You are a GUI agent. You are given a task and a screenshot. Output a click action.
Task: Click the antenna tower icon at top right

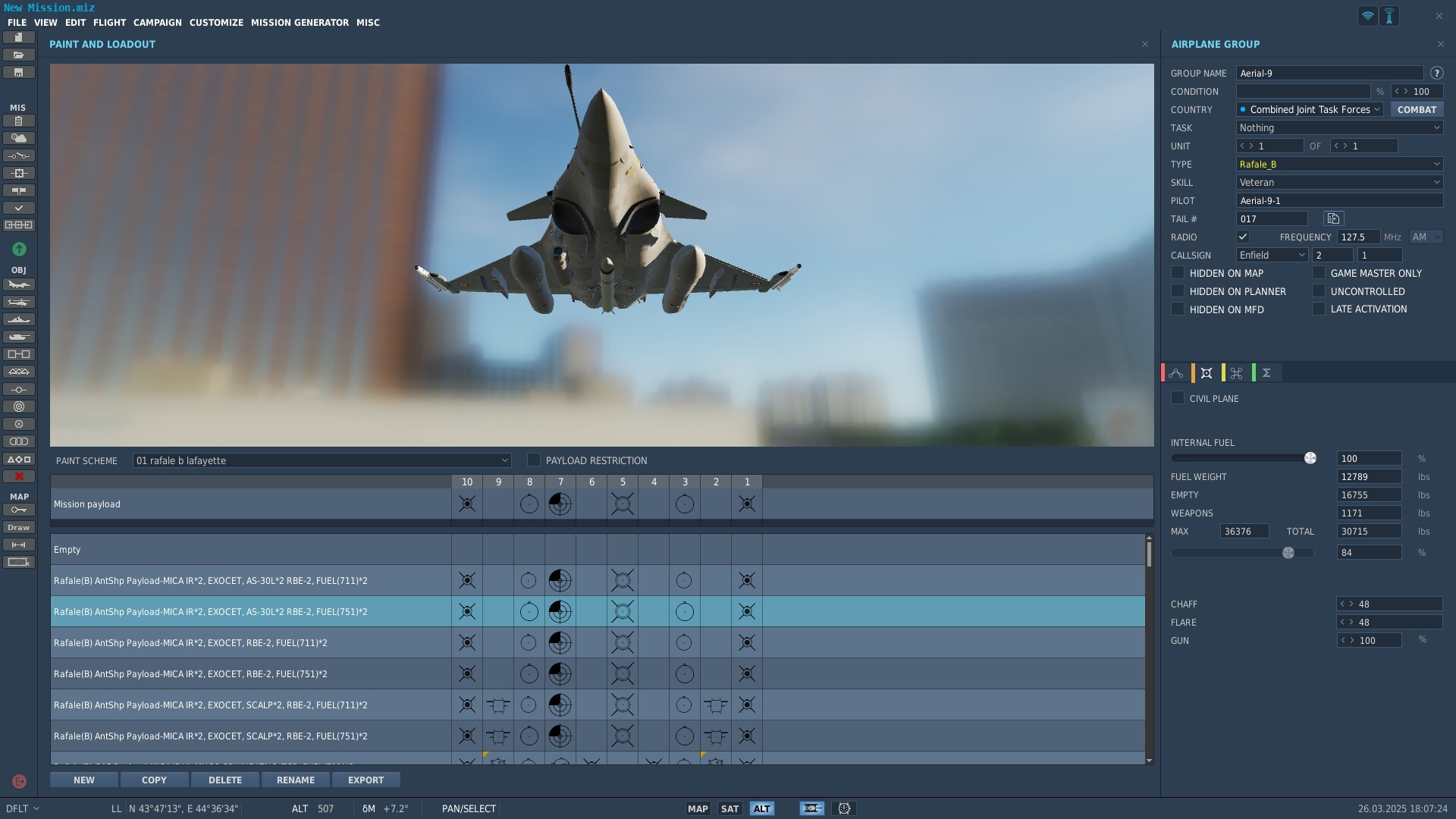[x=1389, y=16]
